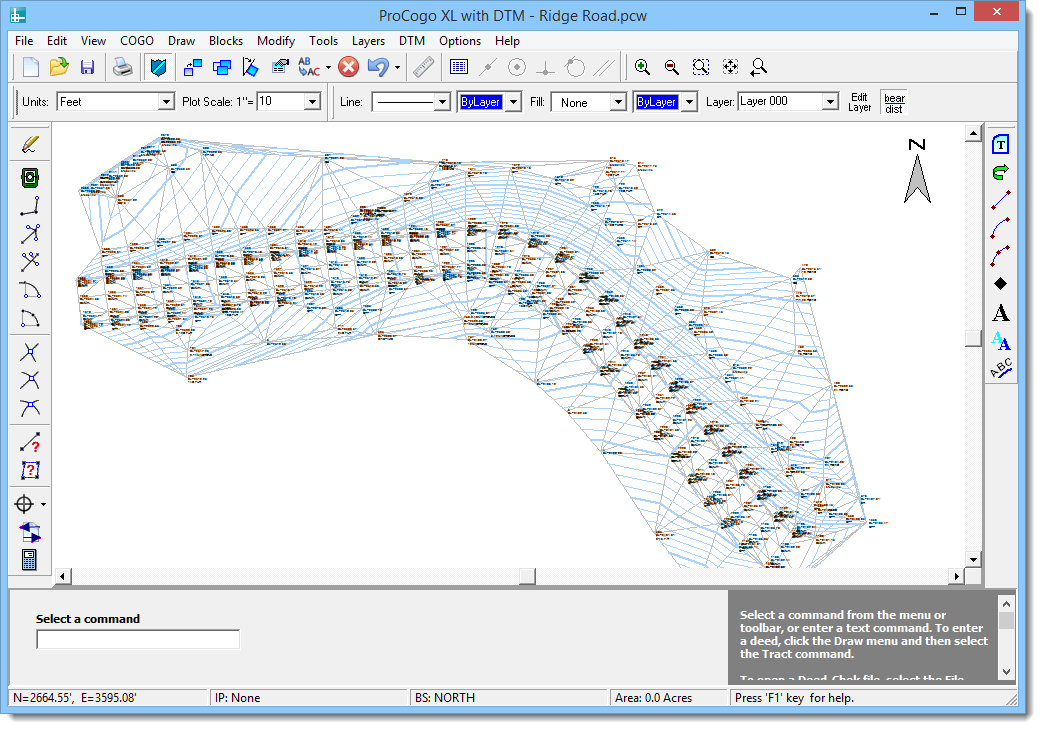The height and width of the screenshot is (729, 1041).
Task: Click the Edit Layer button
Action: [x=859, y=102]
